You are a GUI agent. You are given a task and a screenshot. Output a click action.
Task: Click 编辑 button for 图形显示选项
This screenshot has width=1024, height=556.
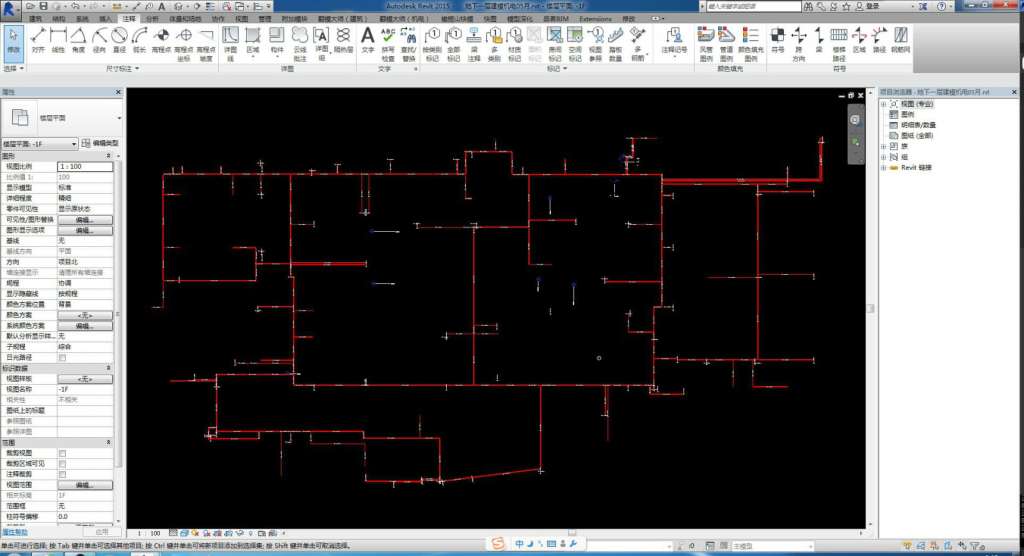point(85,230)
